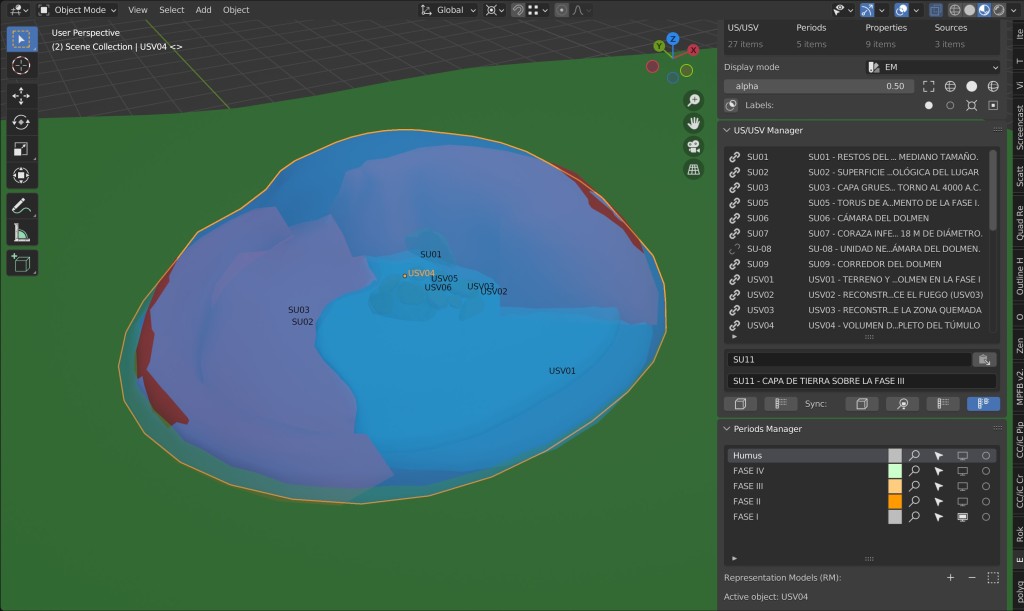Viewport: 1024px width, 611px height.
Task: Choose the Measure tool
Action: click(x=21, y=233)
